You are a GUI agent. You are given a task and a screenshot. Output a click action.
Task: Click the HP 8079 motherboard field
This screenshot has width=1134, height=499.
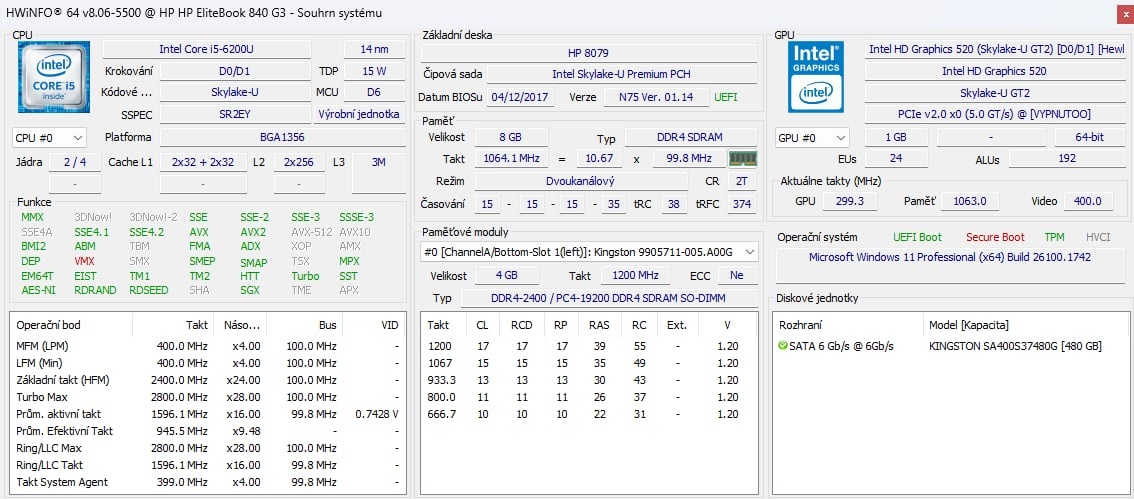tap(589, 53)
